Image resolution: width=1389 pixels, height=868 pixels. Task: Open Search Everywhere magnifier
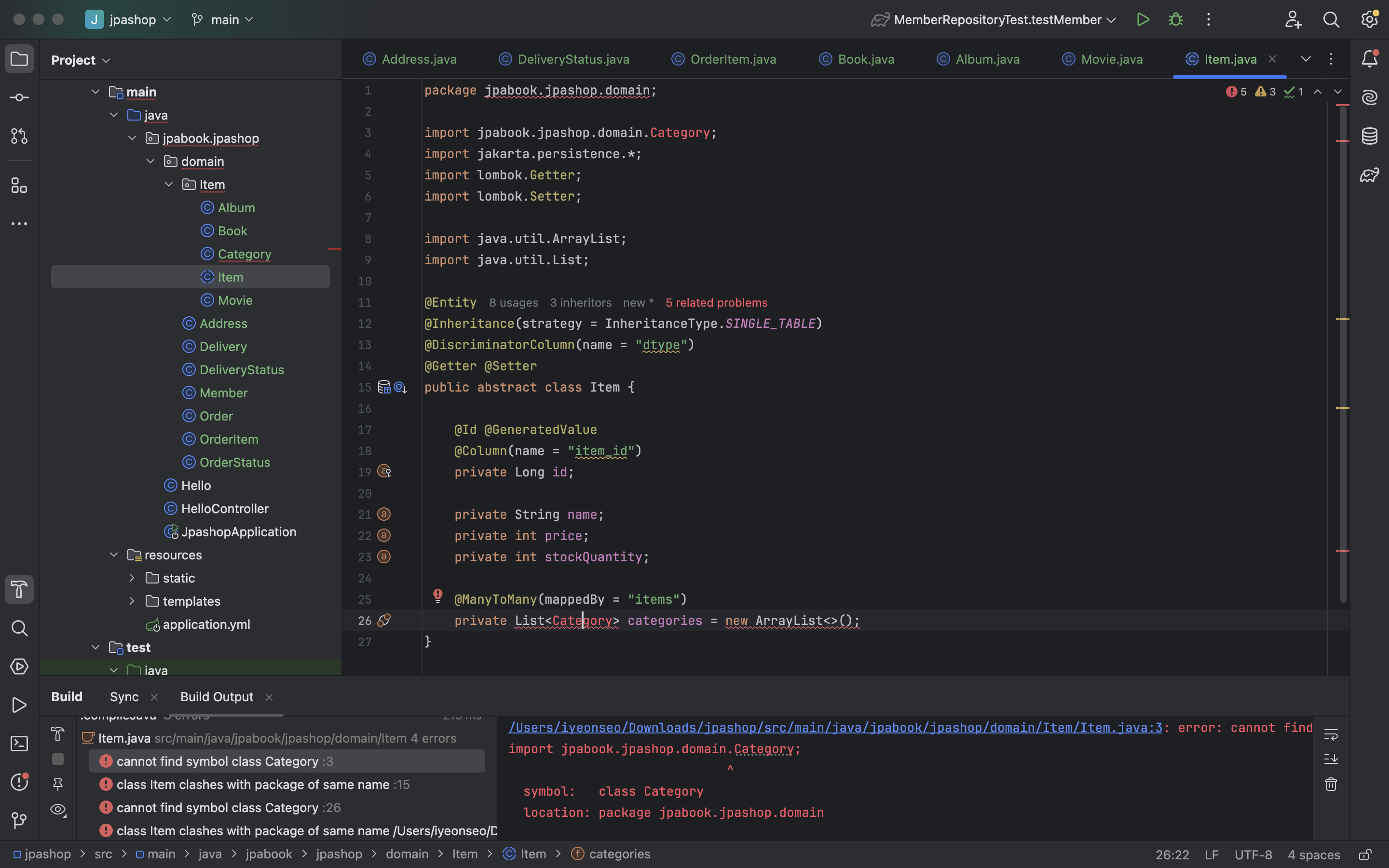coord(1331,19)
